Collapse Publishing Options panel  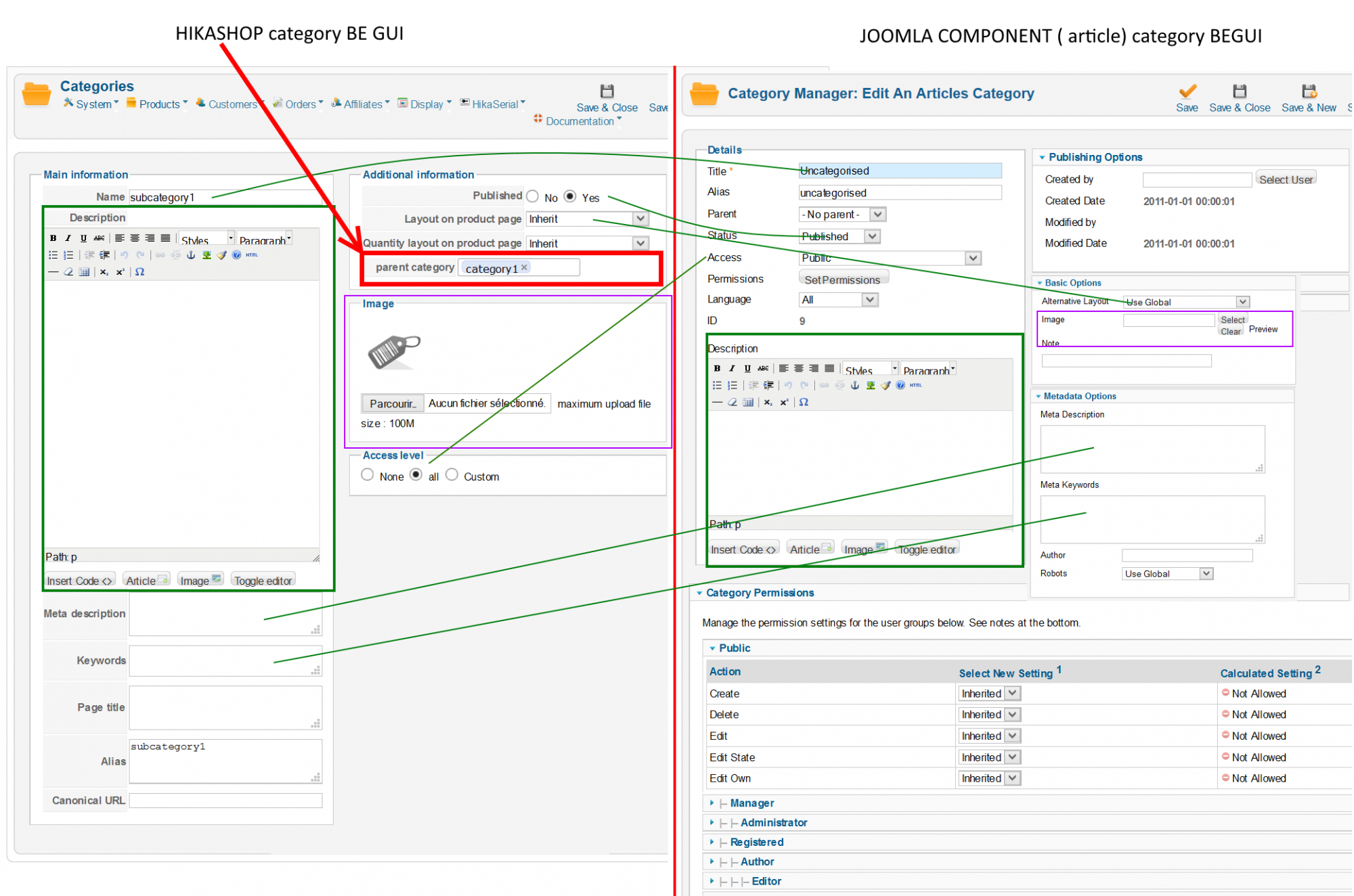(1095, 157)
